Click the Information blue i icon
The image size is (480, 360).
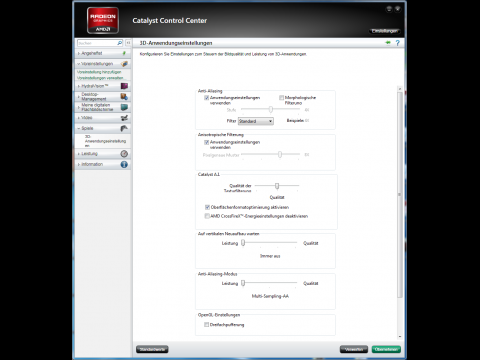[124, 164]
